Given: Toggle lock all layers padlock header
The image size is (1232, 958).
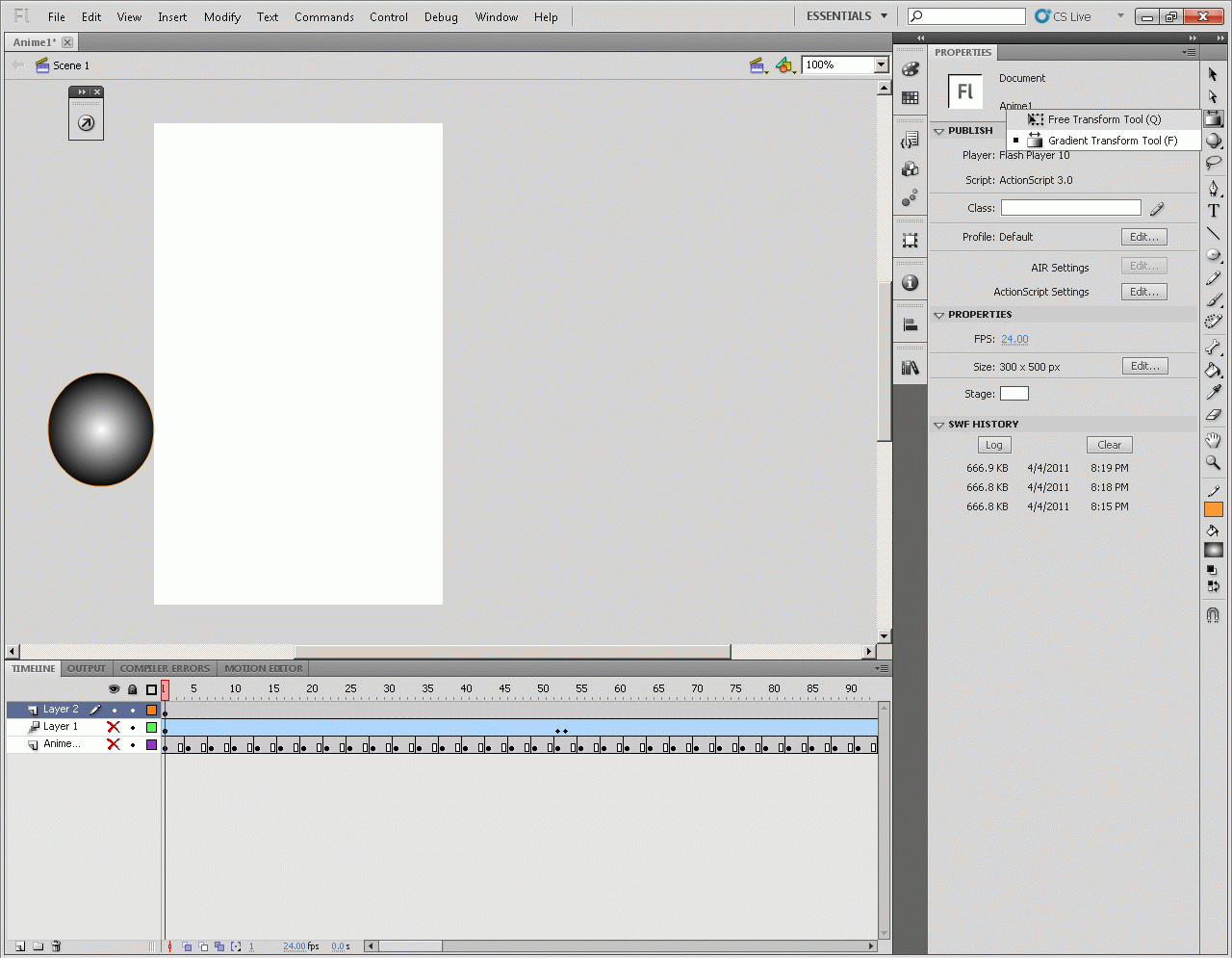Looking at the screenshot, I should (x=133, y=689).
